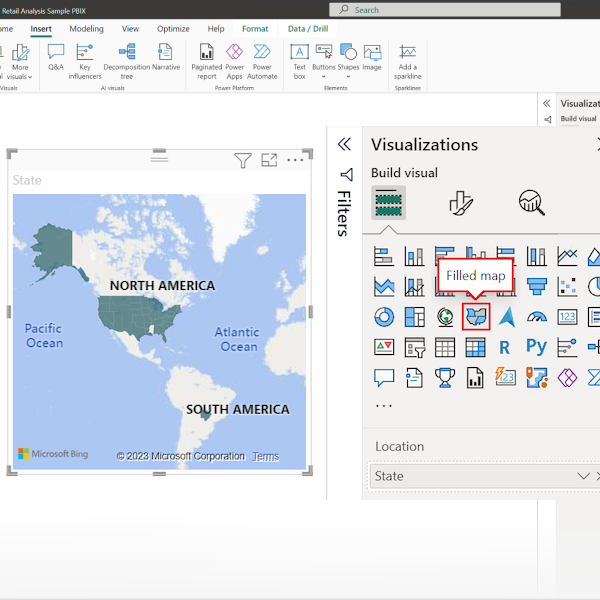
Task: Insert a Q&A visual from ribbon
Action: (56, 57)
